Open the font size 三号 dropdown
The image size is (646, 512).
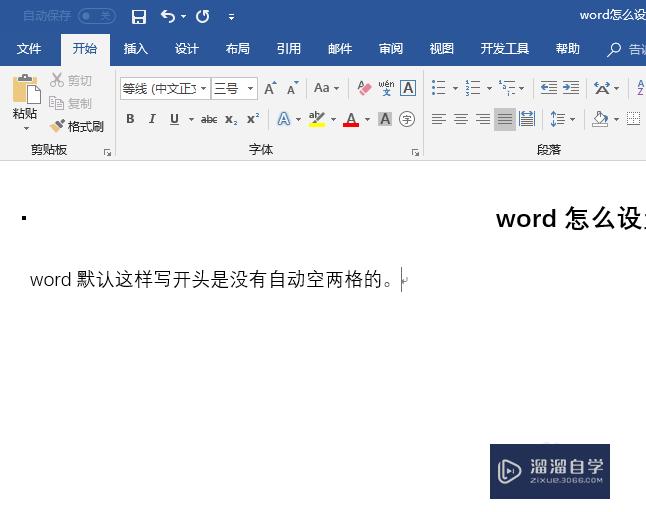250,89
